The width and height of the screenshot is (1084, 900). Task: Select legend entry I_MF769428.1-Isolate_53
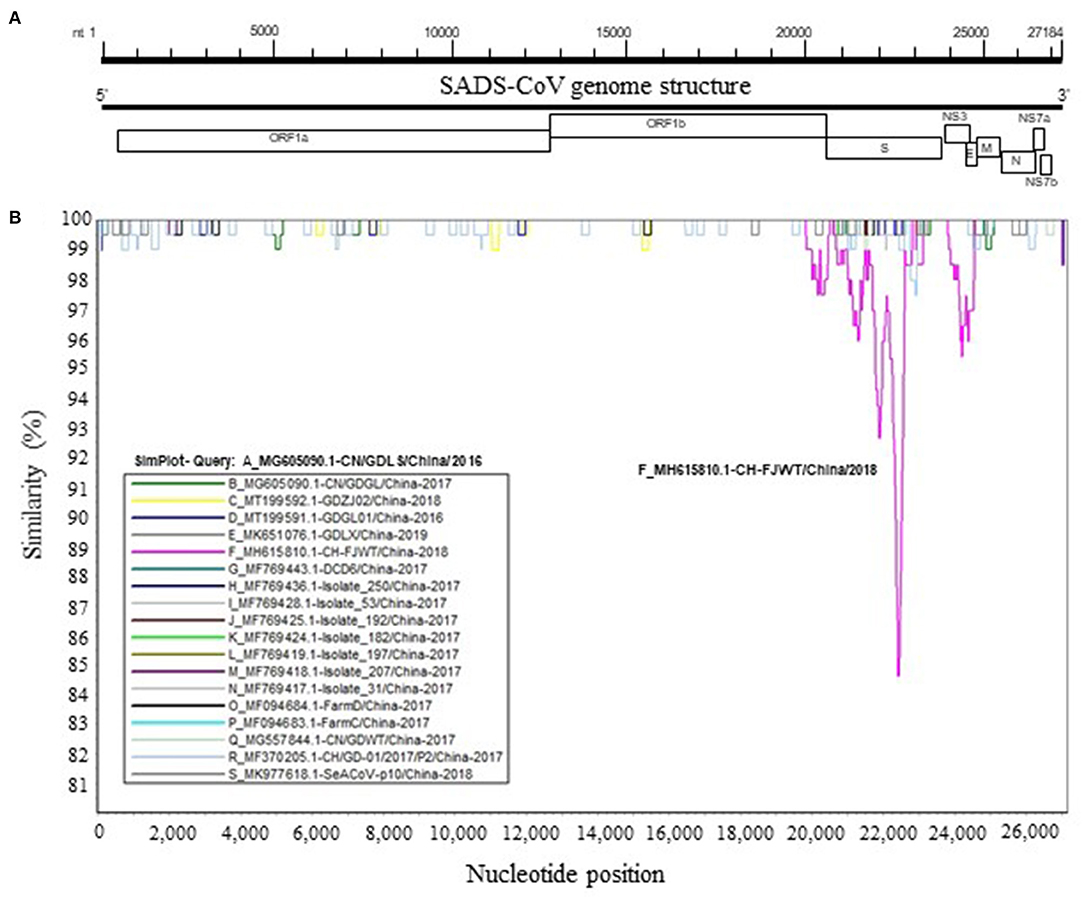337,603
